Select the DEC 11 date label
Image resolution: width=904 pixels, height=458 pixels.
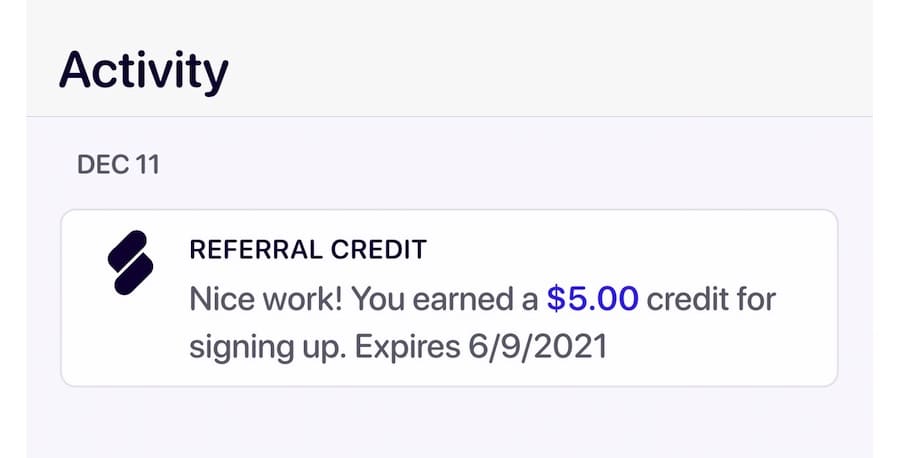(118, 164)
